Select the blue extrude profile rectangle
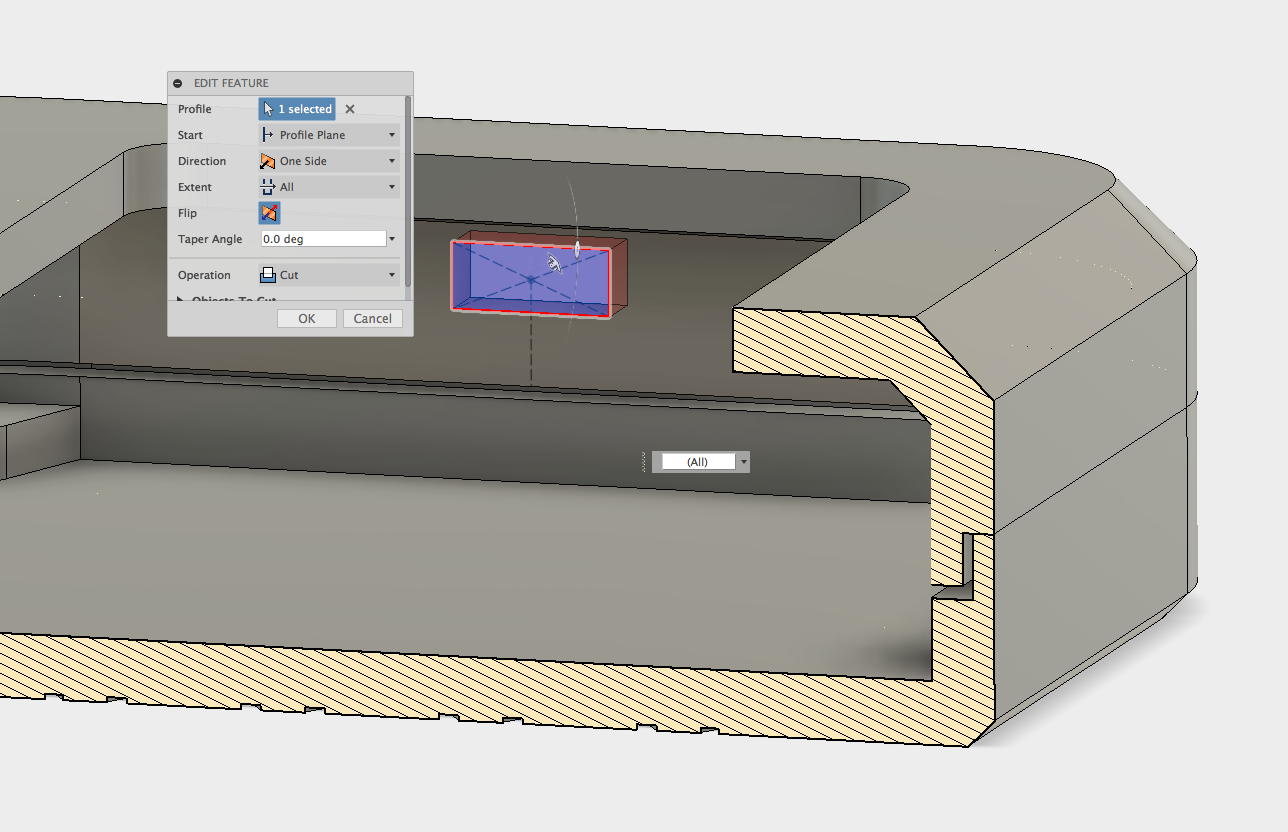This screenshot has height=832, width=1288. 529,279
